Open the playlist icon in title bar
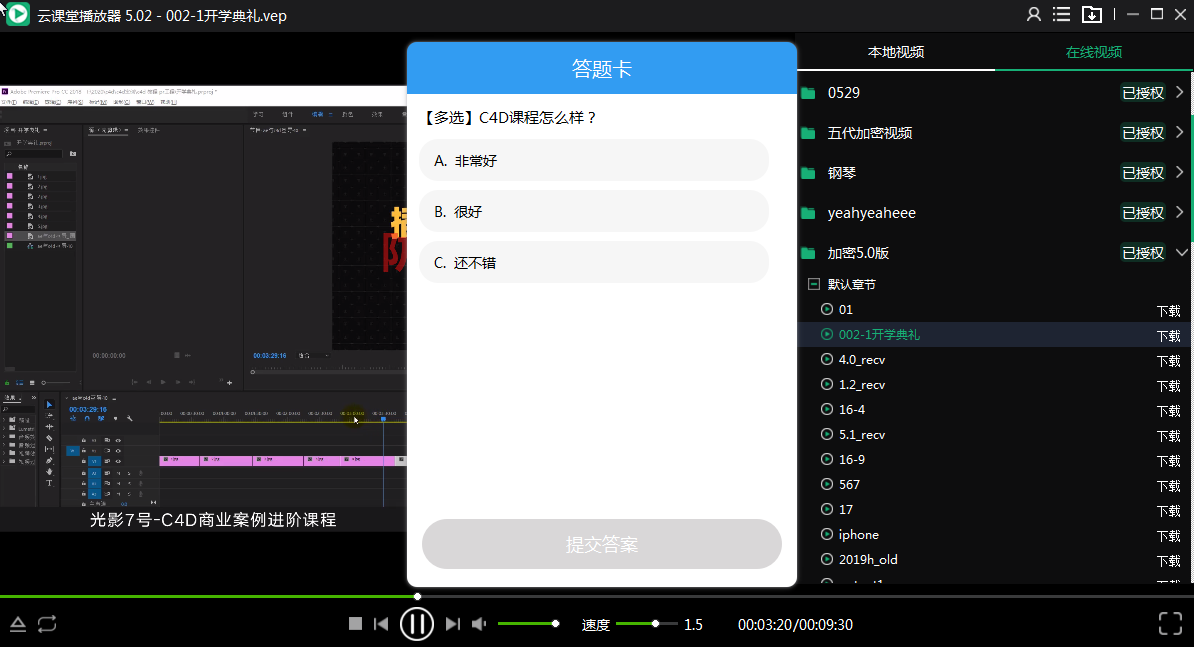Screen dimensions: 1194x647 point(1064,15)
